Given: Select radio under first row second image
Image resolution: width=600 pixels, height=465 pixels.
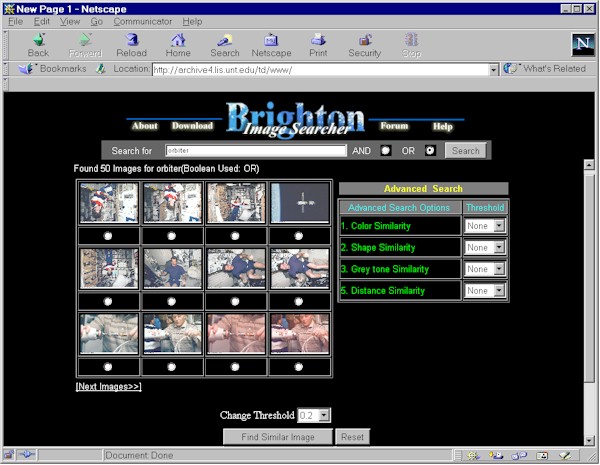Looking at the screenshot, I should click(171, 236).
